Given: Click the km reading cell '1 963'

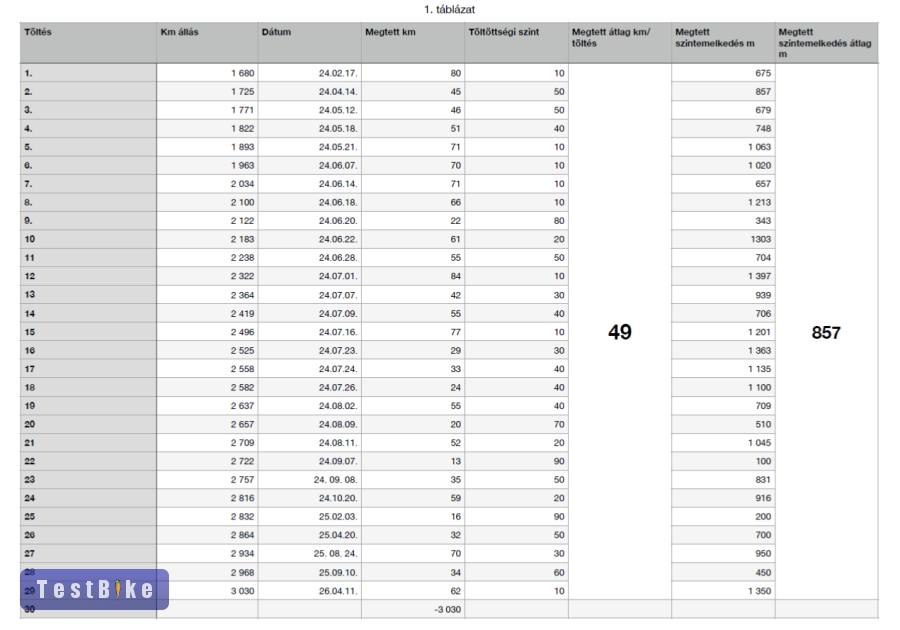Looking at the screenshot, I should 207,165.
